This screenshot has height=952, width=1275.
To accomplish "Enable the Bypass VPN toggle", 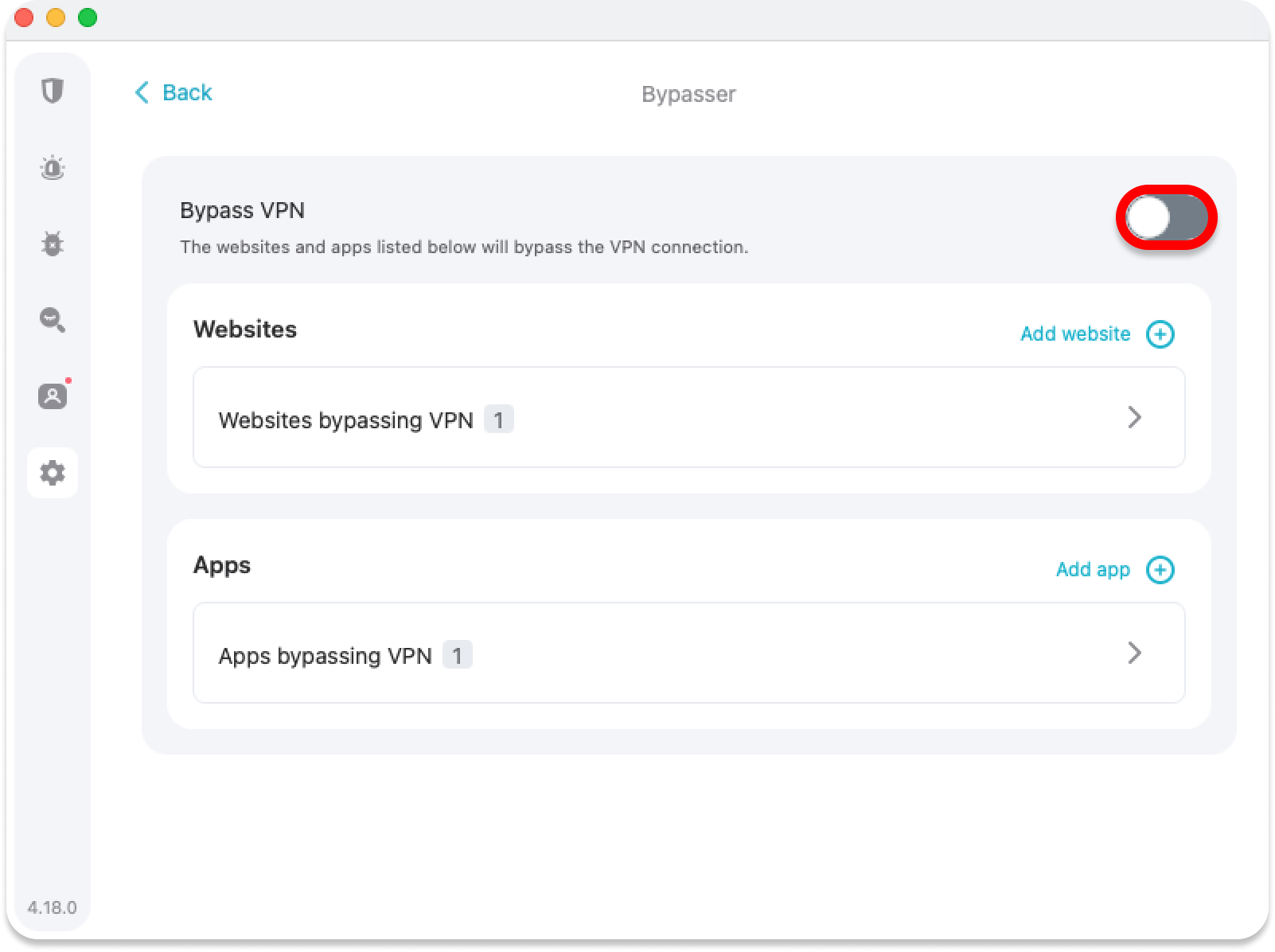I will [x=1166, y=218].
